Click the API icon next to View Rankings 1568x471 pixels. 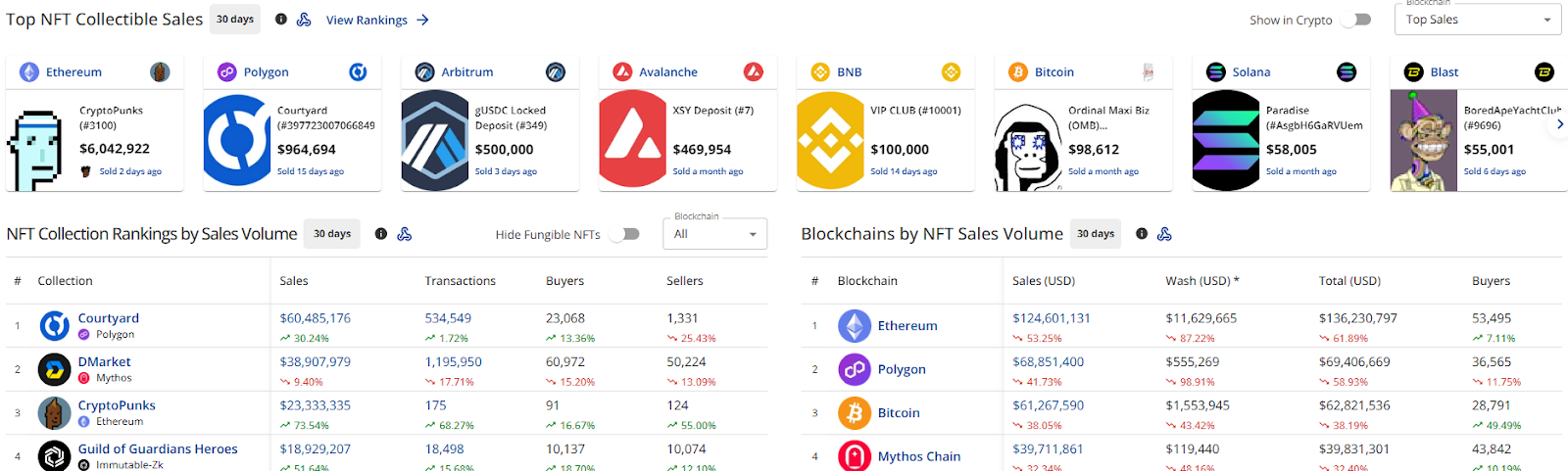coord(304,20)
